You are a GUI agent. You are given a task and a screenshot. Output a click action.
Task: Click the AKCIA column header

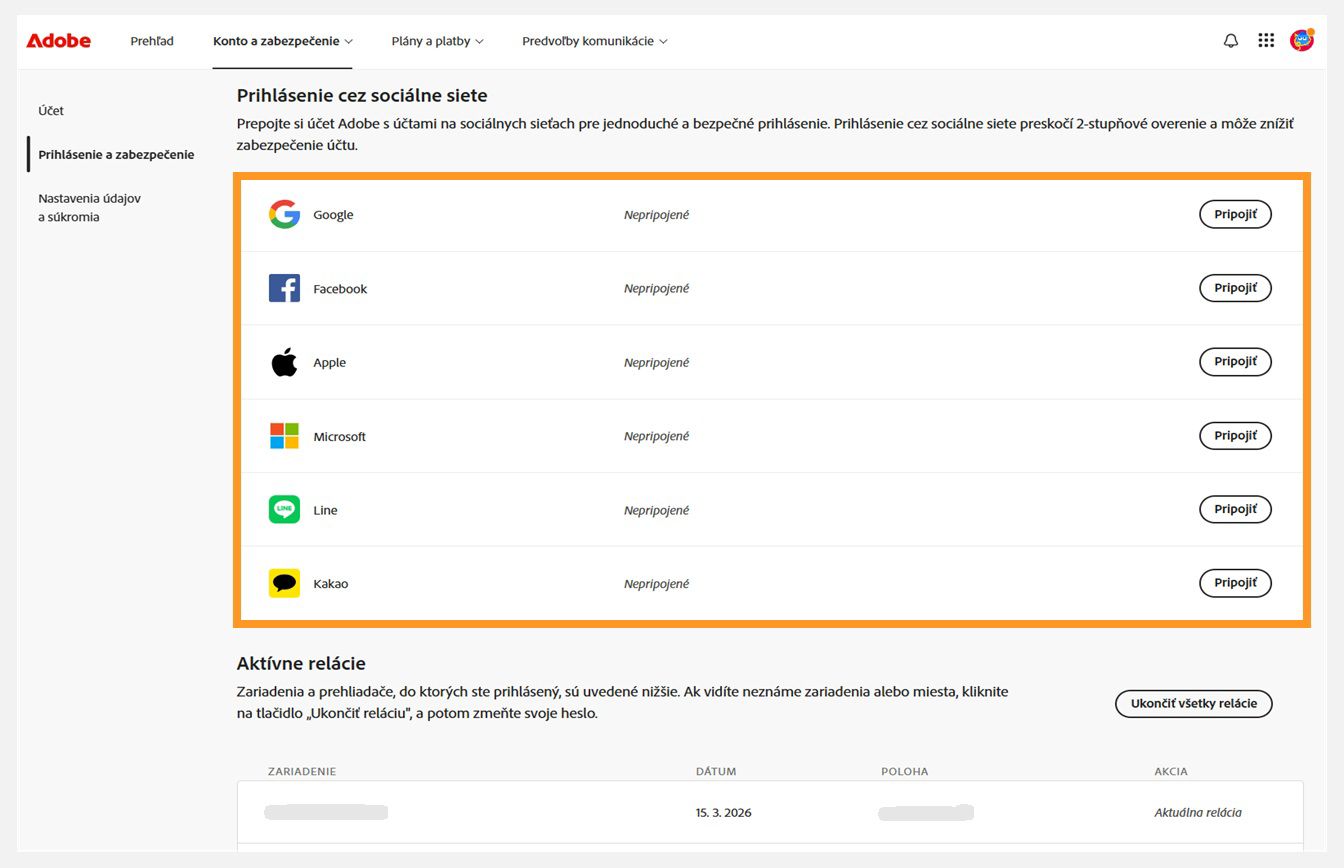click(x=1171, y=772)
